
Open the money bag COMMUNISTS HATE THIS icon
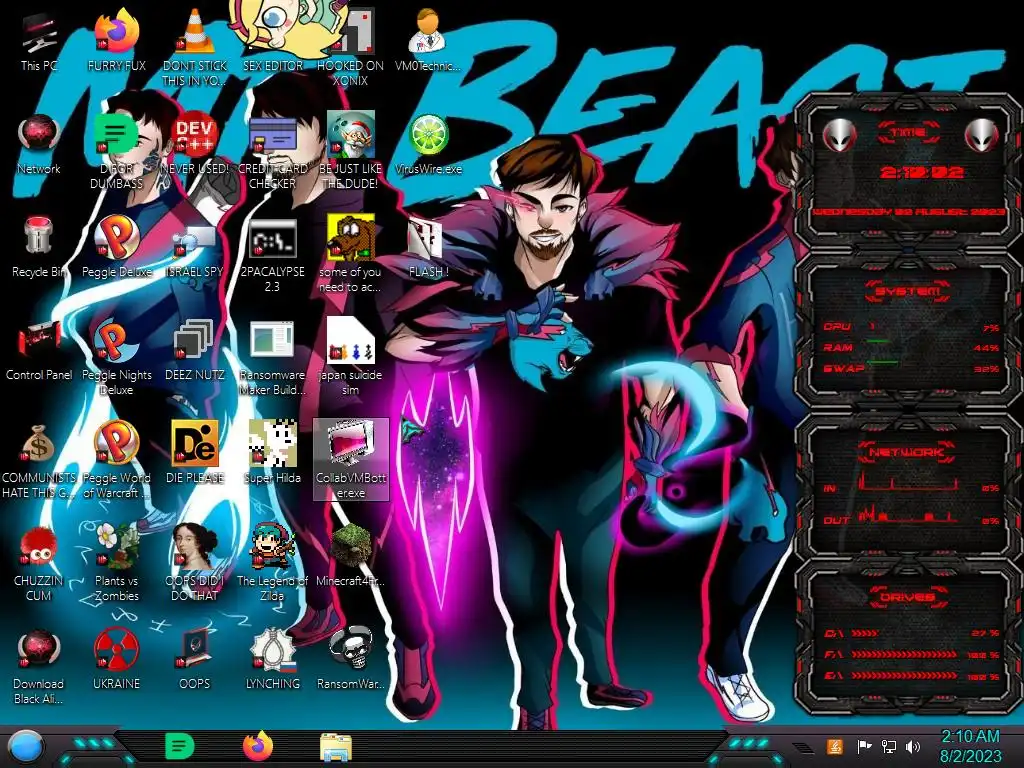39,460
